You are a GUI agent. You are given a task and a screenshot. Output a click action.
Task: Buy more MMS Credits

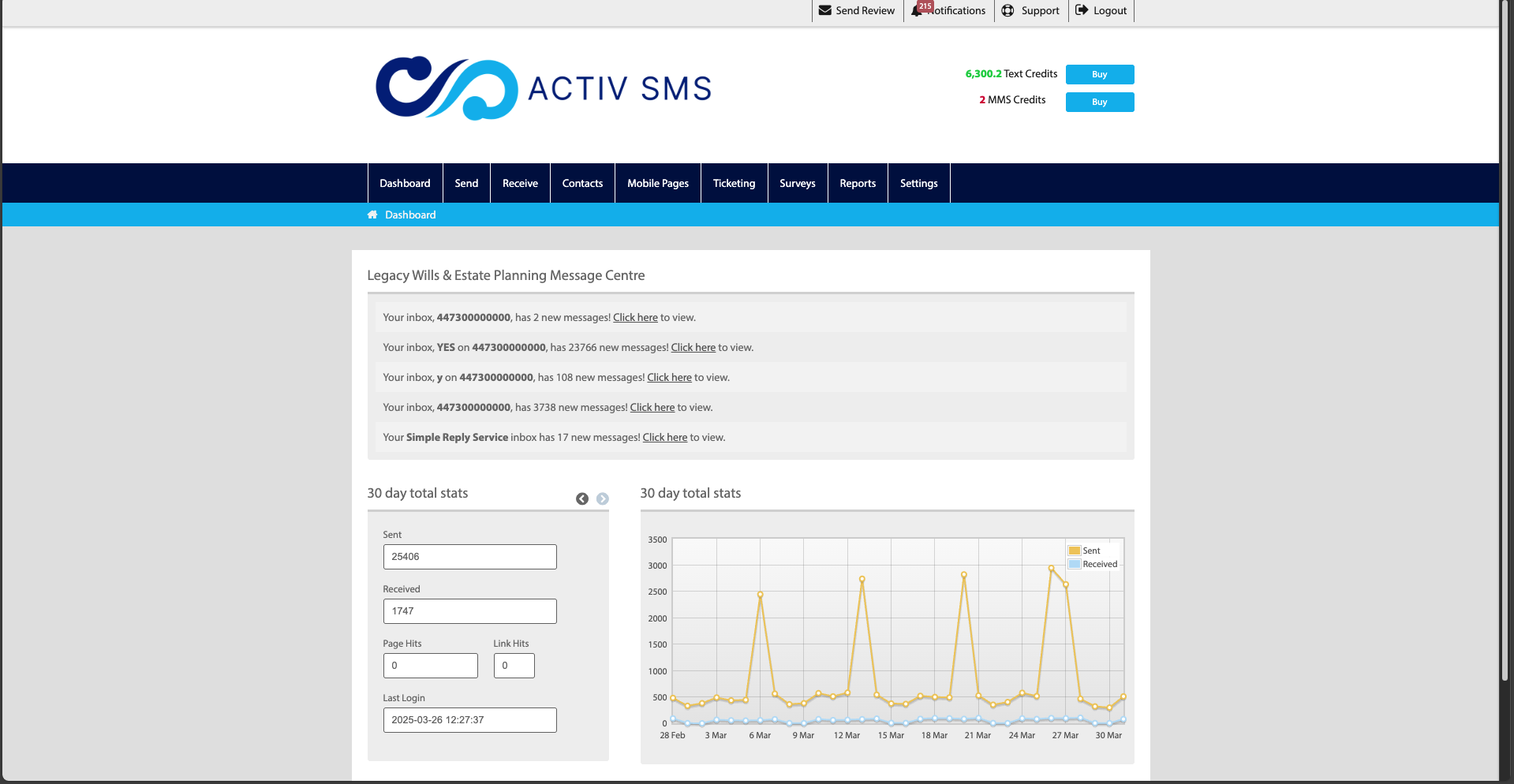coord(1099,102)
